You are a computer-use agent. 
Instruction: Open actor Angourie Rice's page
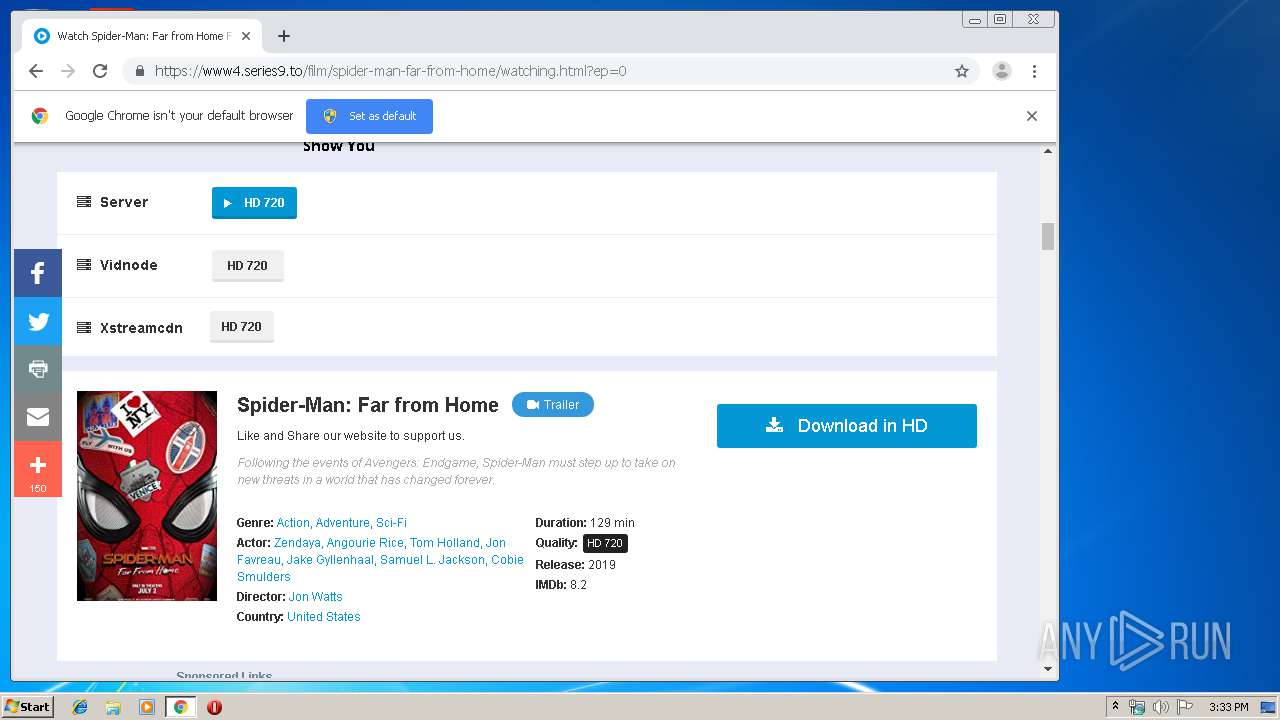[x=365, y=543]
